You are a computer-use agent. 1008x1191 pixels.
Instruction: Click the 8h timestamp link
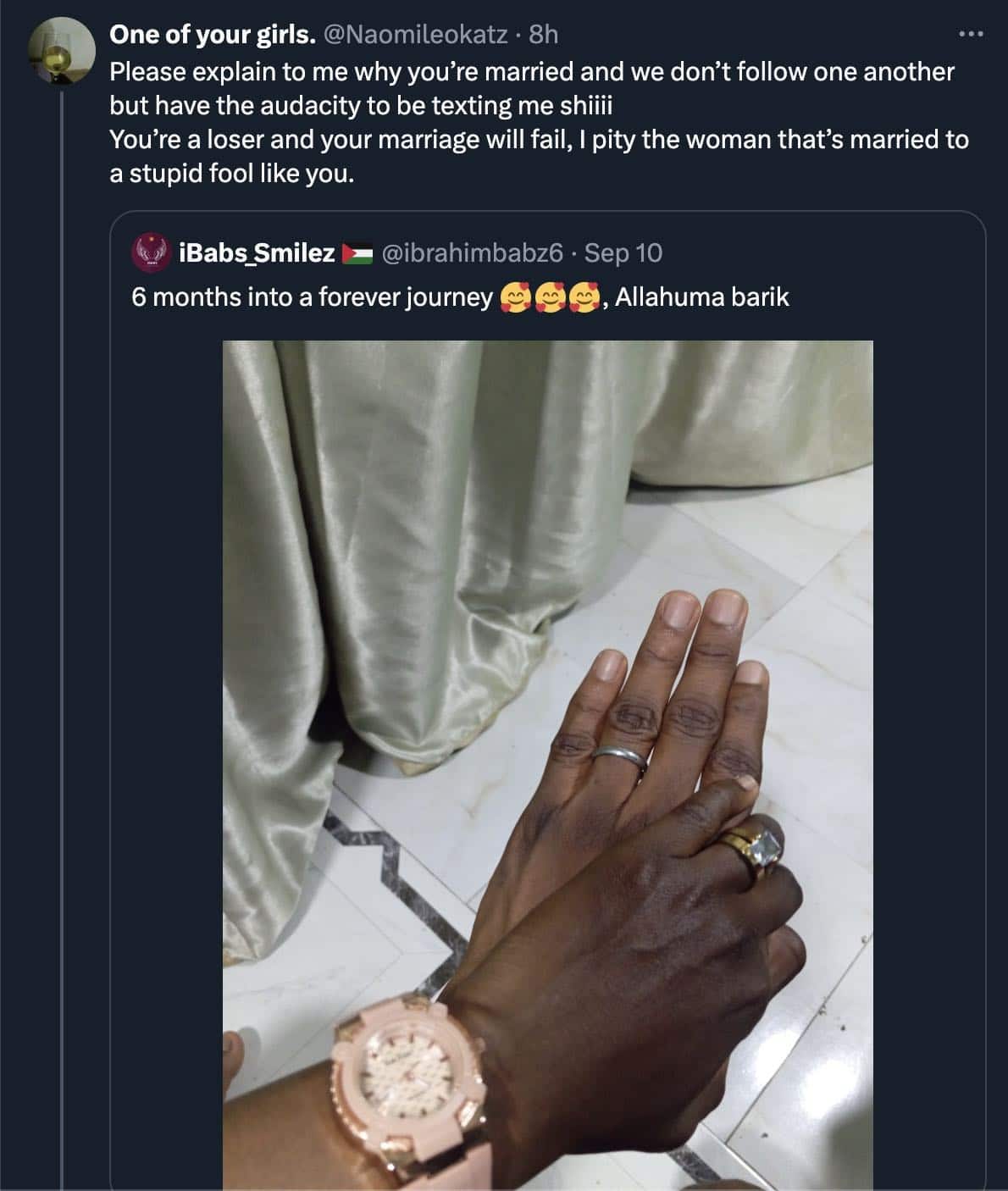[x=543, y=34]
